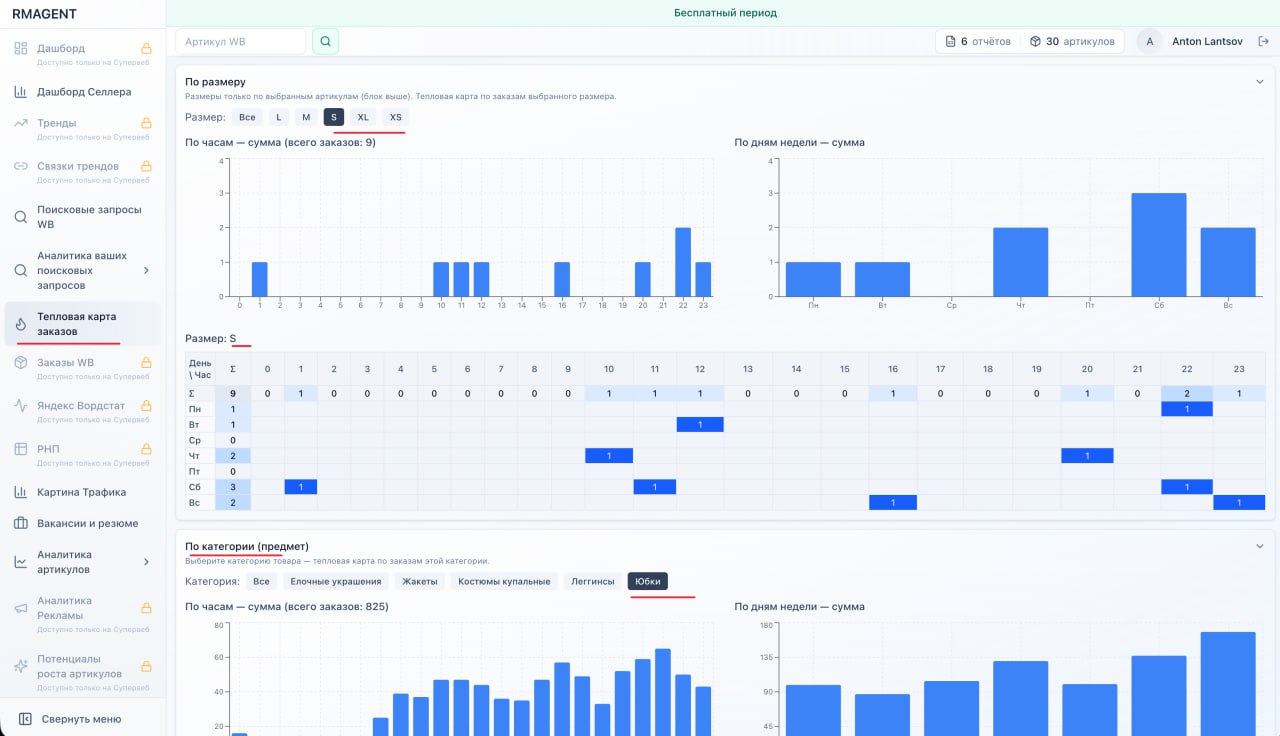The width and height of the screenshot is (1280, 736).
Task: Click the green search icon button
Action: 326,41
